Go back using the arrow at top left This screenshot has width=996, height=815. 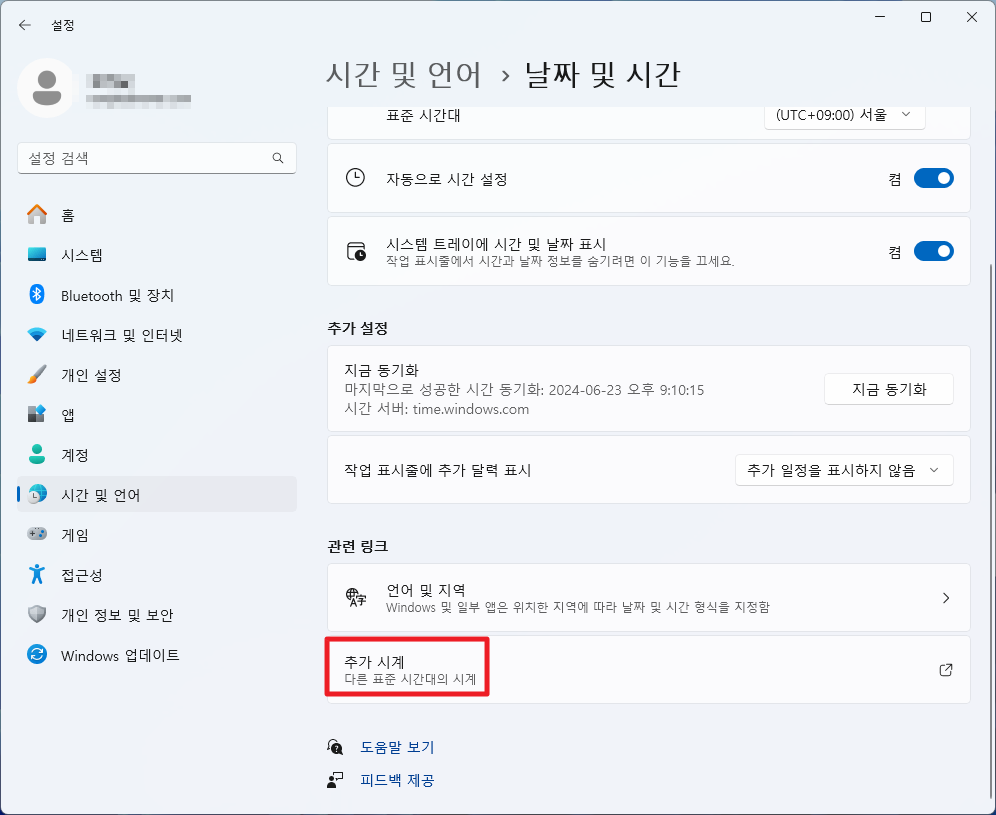(24, 25)
